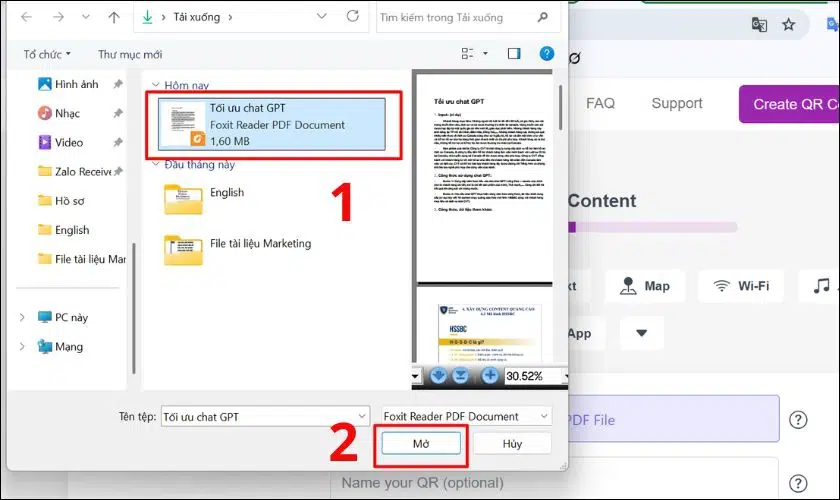Image resolution: width=840 pixels, height=500 pixels.
Task: Go forward in file dialog navigation
Action: click(58, 17)
